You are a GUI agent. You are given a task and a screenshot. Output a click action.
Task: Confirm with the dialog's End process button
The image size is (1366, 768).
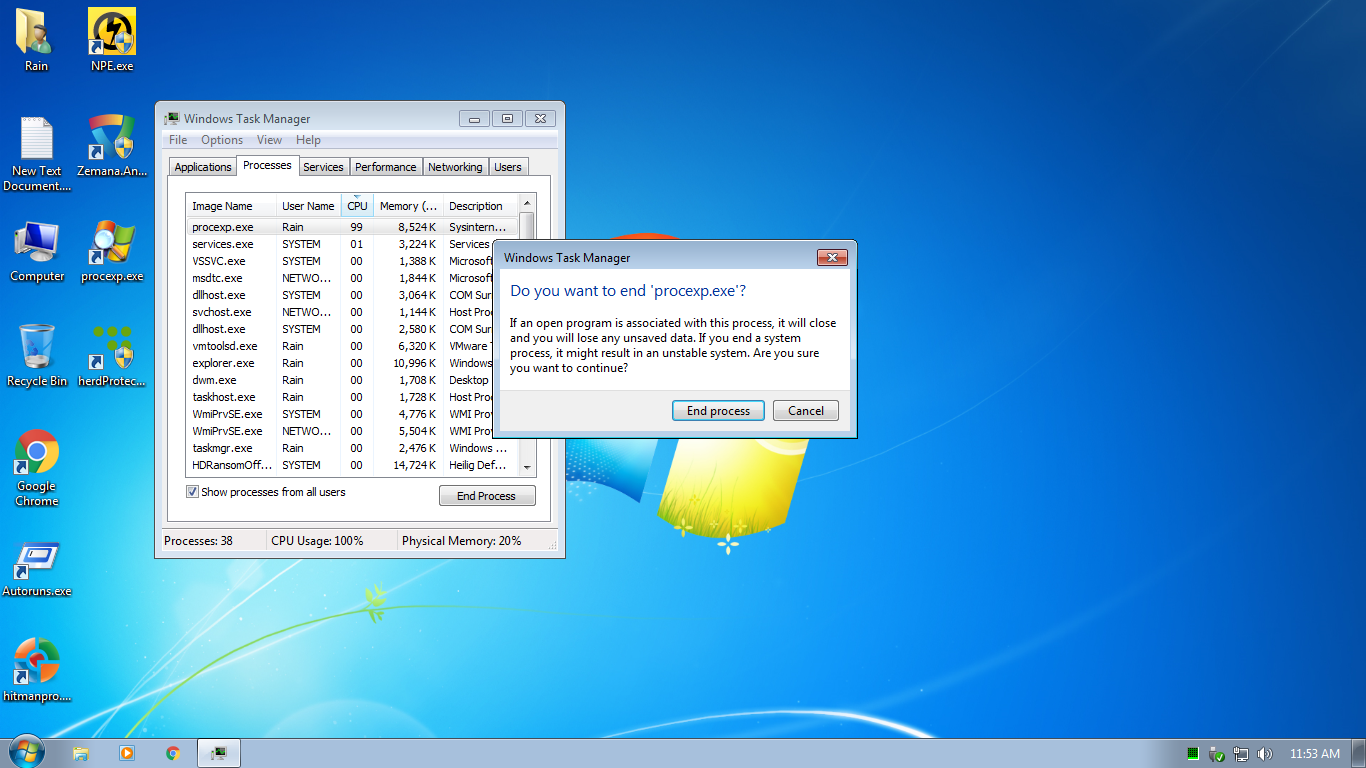(718, 411)
